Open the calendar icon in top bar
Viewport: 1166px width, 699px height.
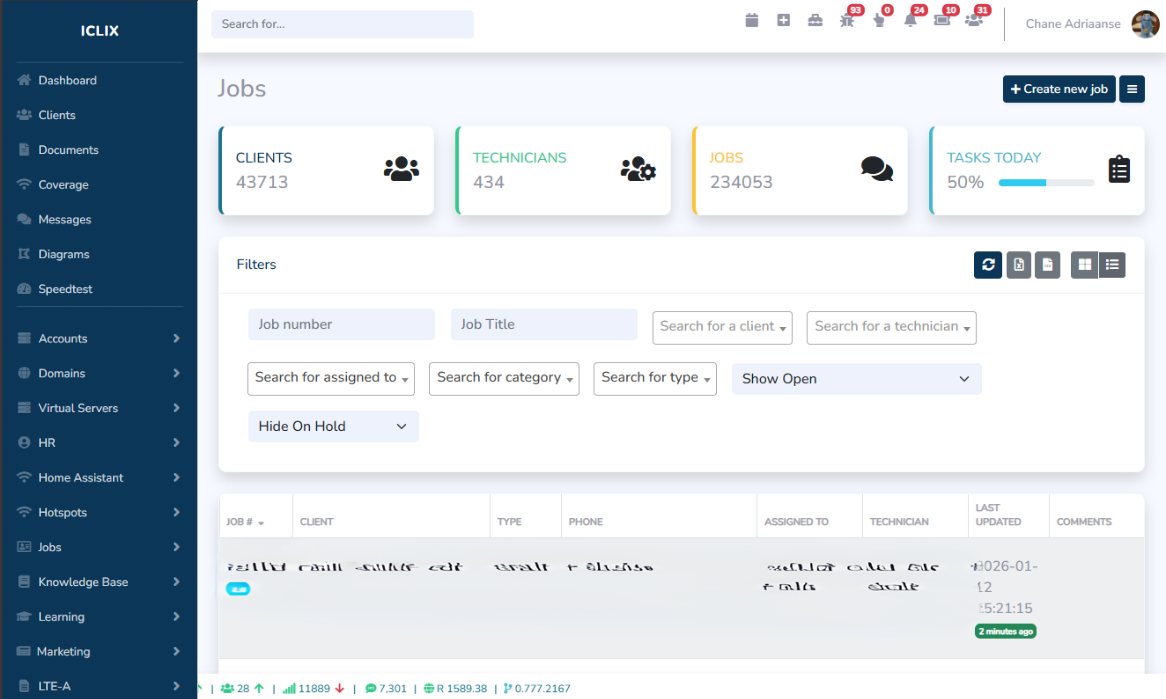[x=752, y=20]
